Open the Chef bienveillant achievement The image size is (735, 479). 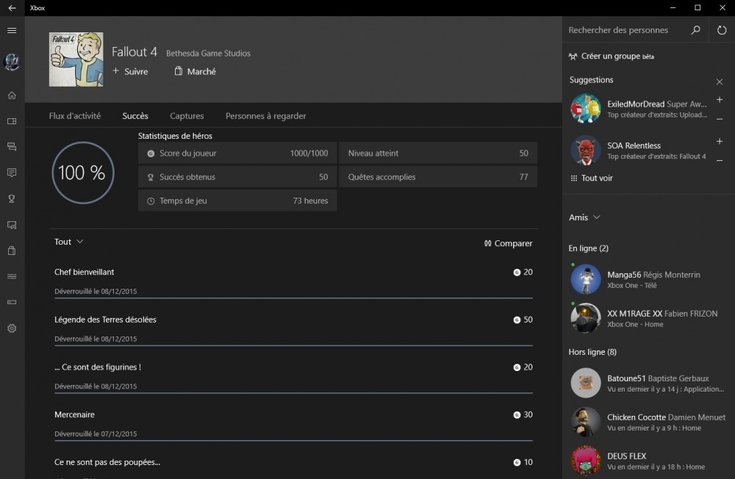(293, 281)
